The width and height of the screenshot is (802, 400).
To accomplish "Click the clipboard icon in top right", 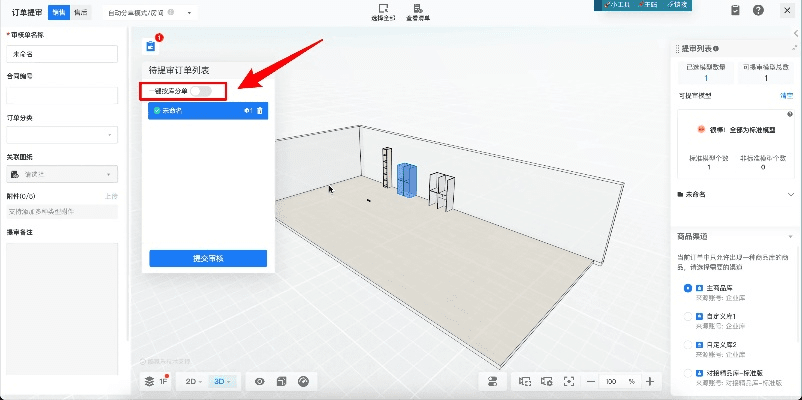I will [x=735, y=10].
